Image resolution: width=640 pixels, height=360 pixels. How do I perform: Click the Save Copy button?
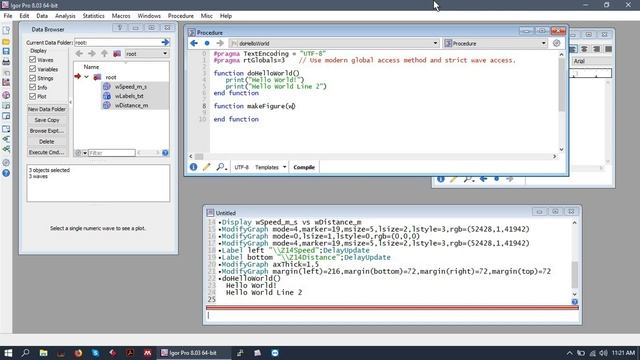47,120
